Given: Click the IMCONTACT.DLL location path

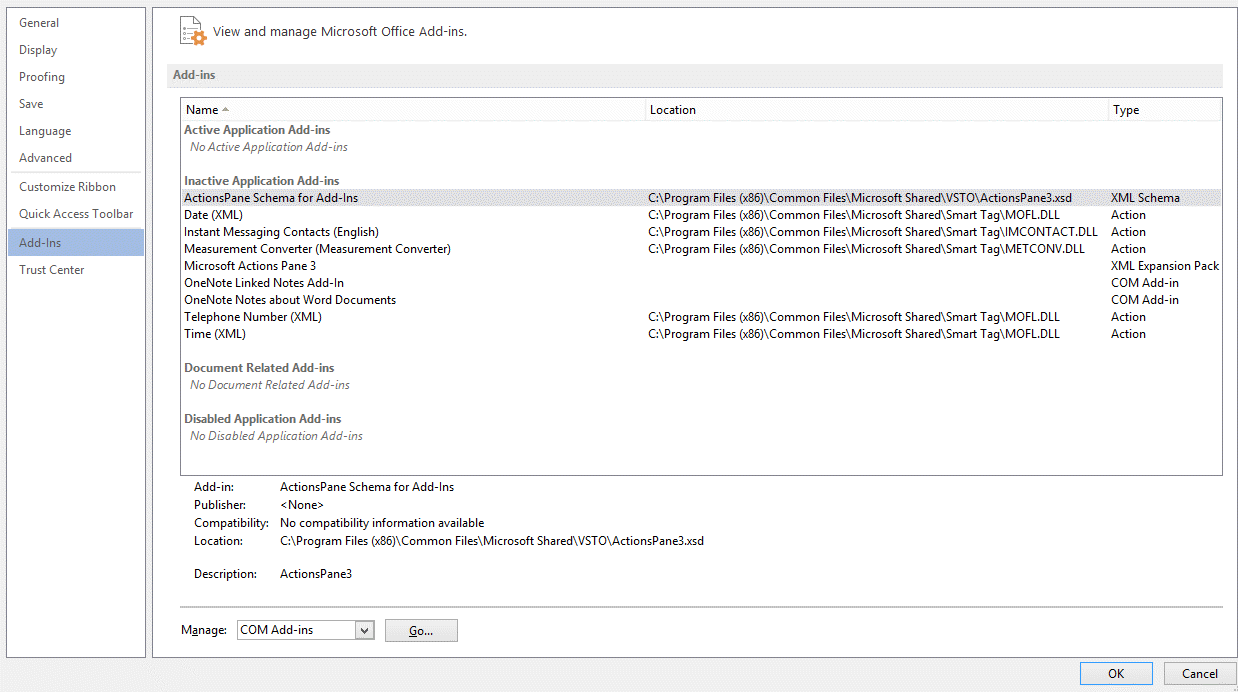Looking at the screenshot, I should click(873, 232).
